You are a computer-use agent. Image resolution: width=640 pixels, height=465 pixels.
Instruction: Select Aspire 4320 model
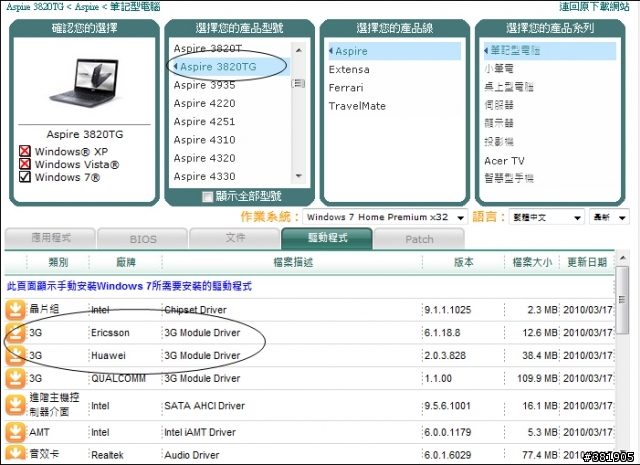coord(204,158)
